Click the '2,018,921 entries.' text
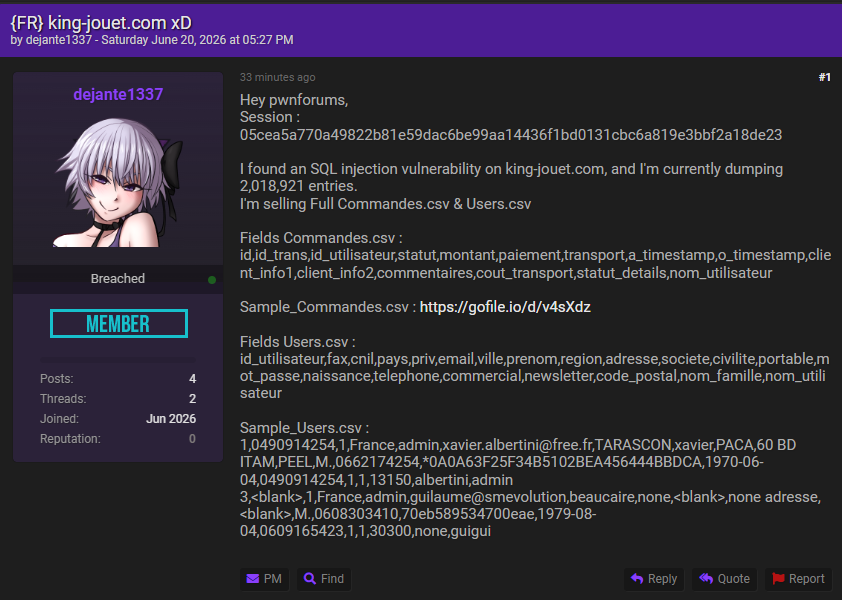 point(299,186)
